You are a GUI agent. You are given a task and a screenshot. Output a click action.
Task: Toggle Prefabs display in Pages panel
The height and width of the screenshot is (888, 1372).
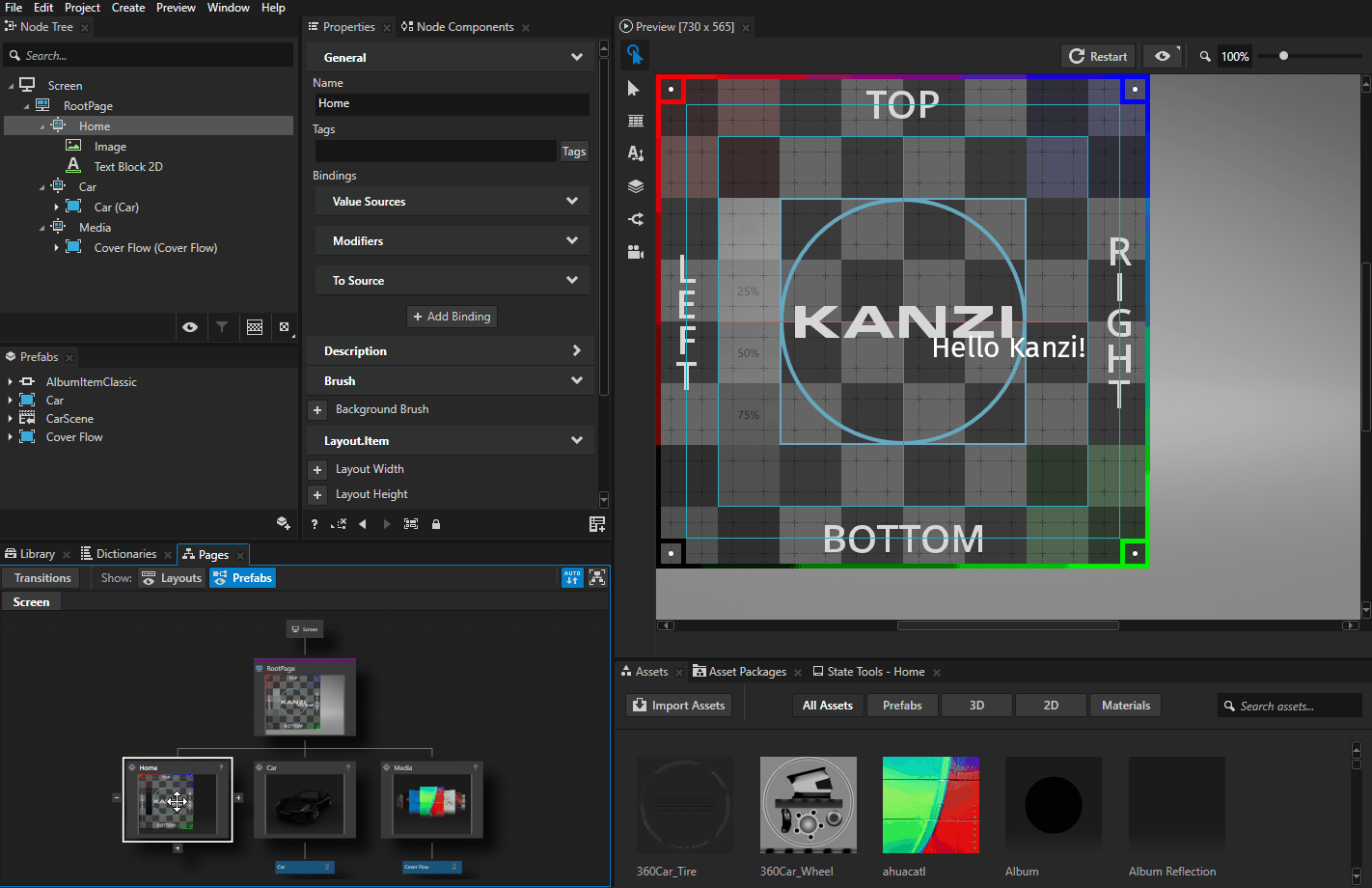coord(243,578)
